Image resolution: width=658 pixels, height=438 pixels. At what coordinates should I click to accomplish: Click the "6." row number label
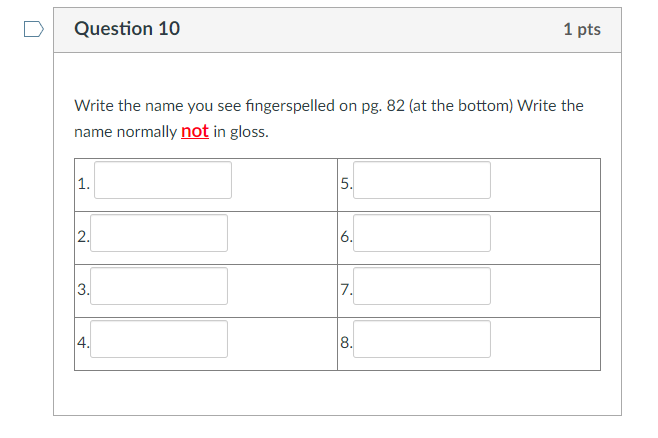click(x=346, y=237)
